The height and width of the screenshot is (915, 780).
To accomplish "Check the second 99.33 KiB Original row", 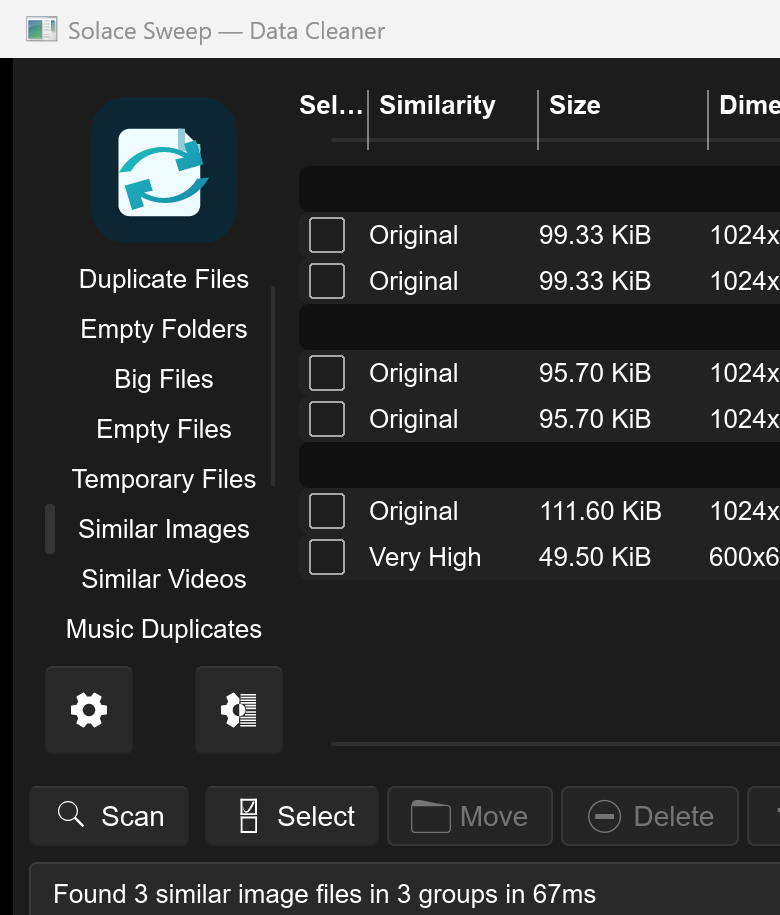I will (327, 281).
